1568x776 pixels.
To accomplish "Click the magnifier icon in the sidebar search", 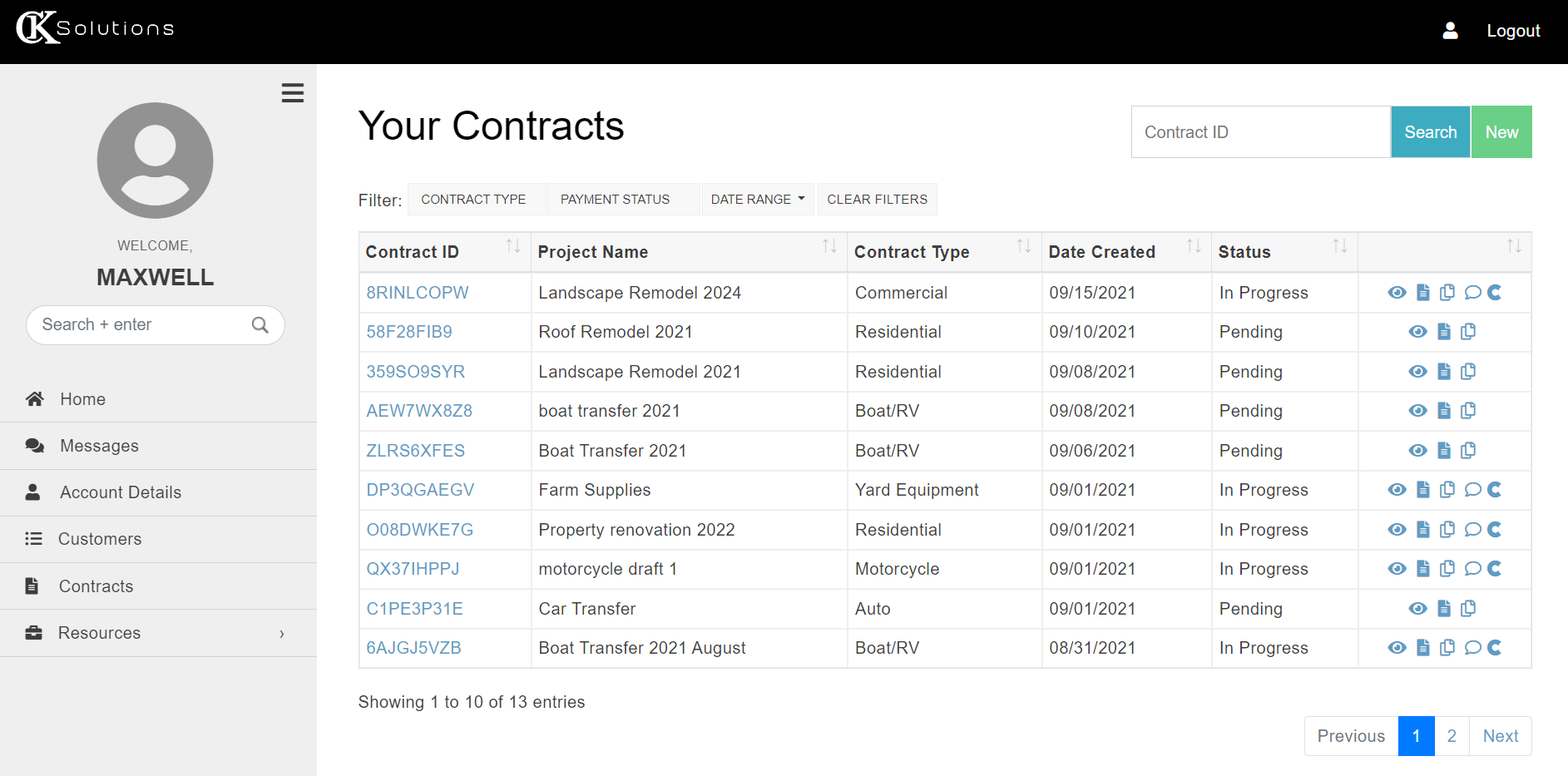I will coord(260,325).
